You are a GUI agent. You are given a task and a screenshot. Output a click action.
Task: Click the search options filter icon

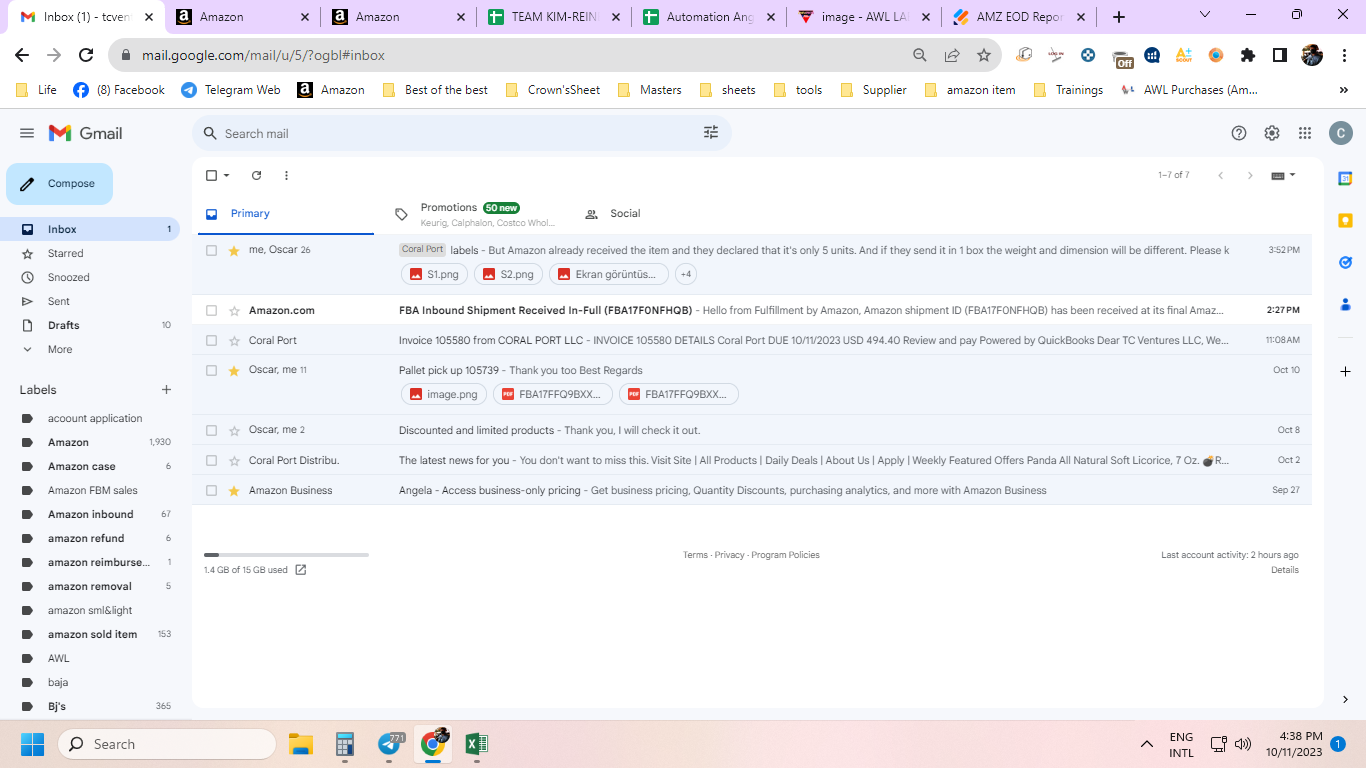point(711,133)
